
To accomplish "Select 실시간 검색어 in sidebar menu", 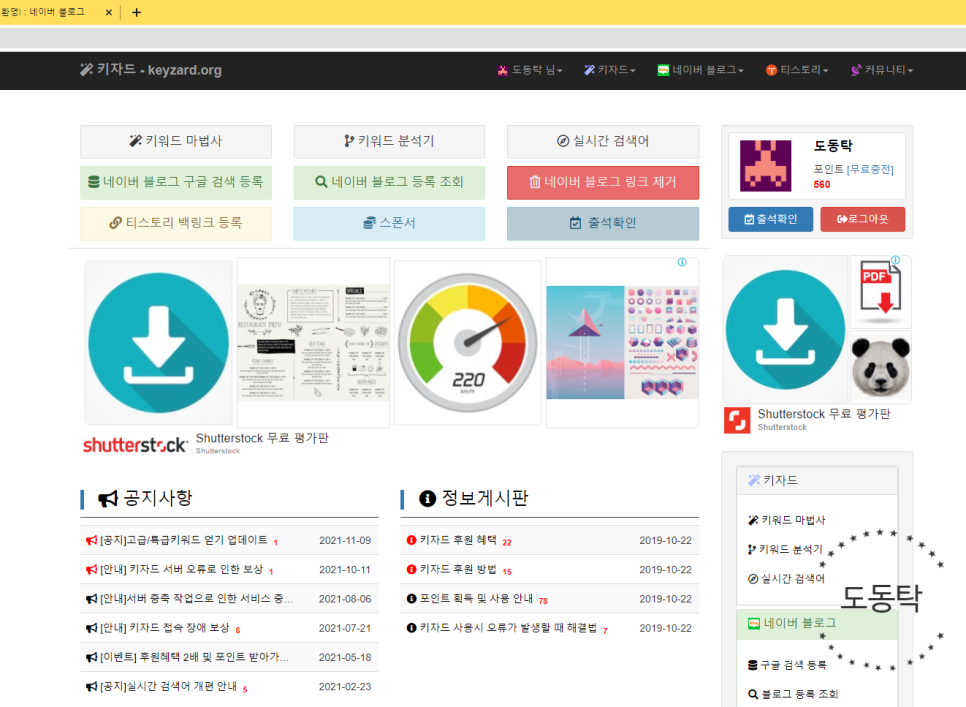I will [786, 578].
